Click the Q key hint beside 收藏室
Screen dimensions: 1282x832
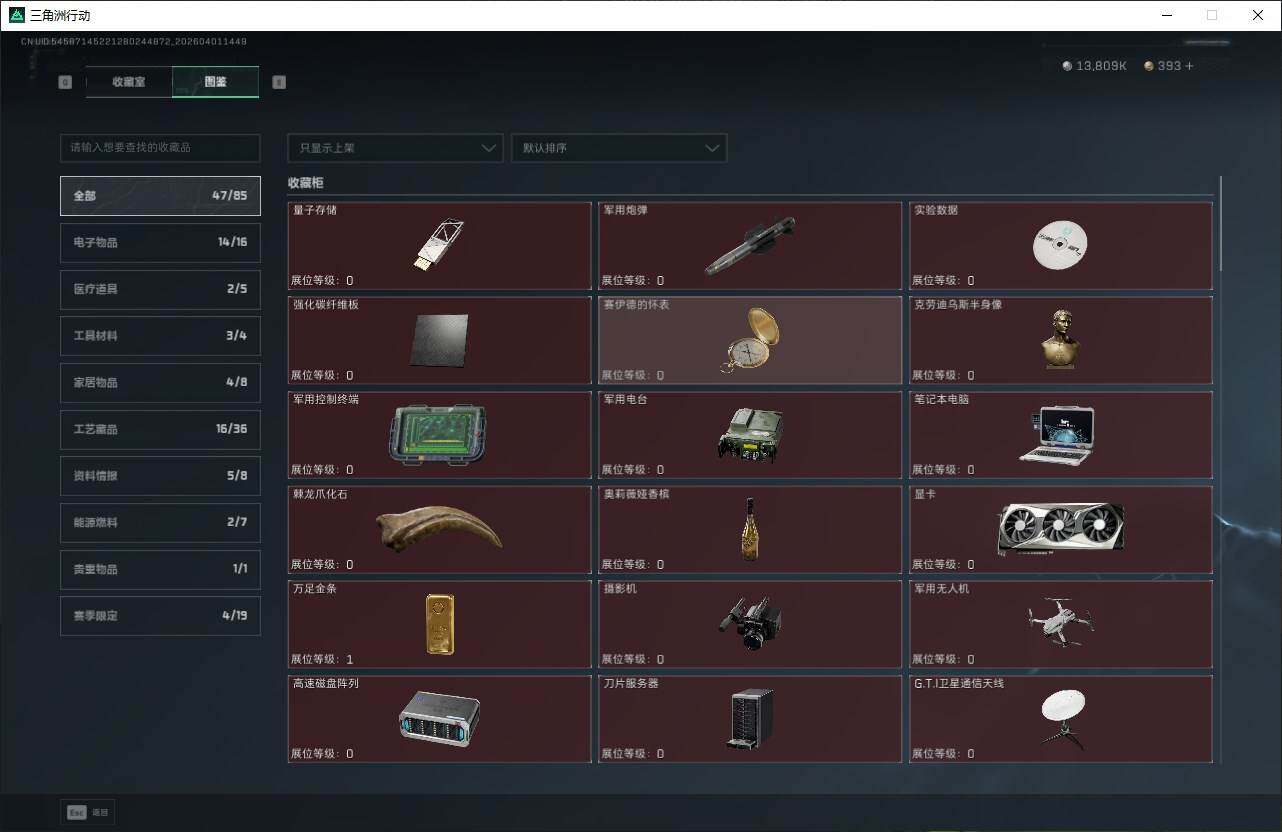66,82
